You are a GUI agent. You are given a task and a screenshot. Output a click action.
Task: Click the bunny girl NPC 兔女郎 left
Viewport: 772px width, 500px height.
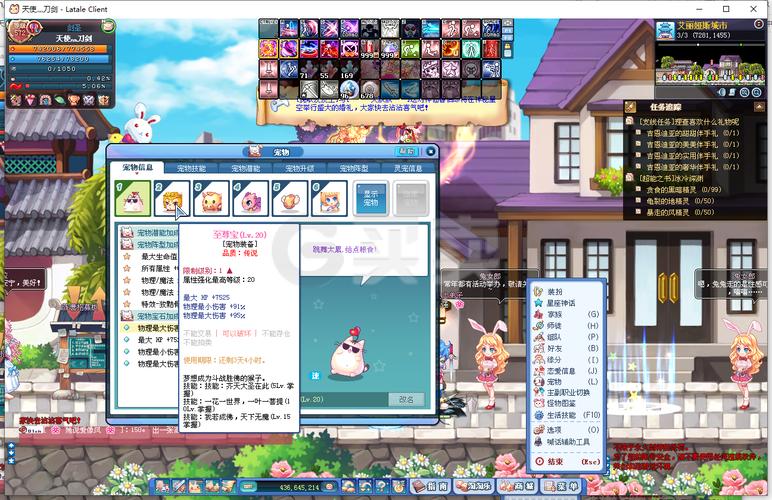(x=489, y=363)
